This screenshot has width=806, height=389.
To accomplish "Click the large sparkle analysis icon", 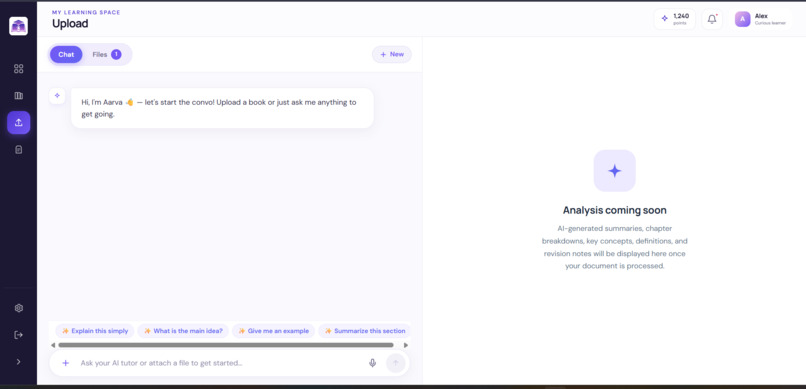I will [614, 171].
